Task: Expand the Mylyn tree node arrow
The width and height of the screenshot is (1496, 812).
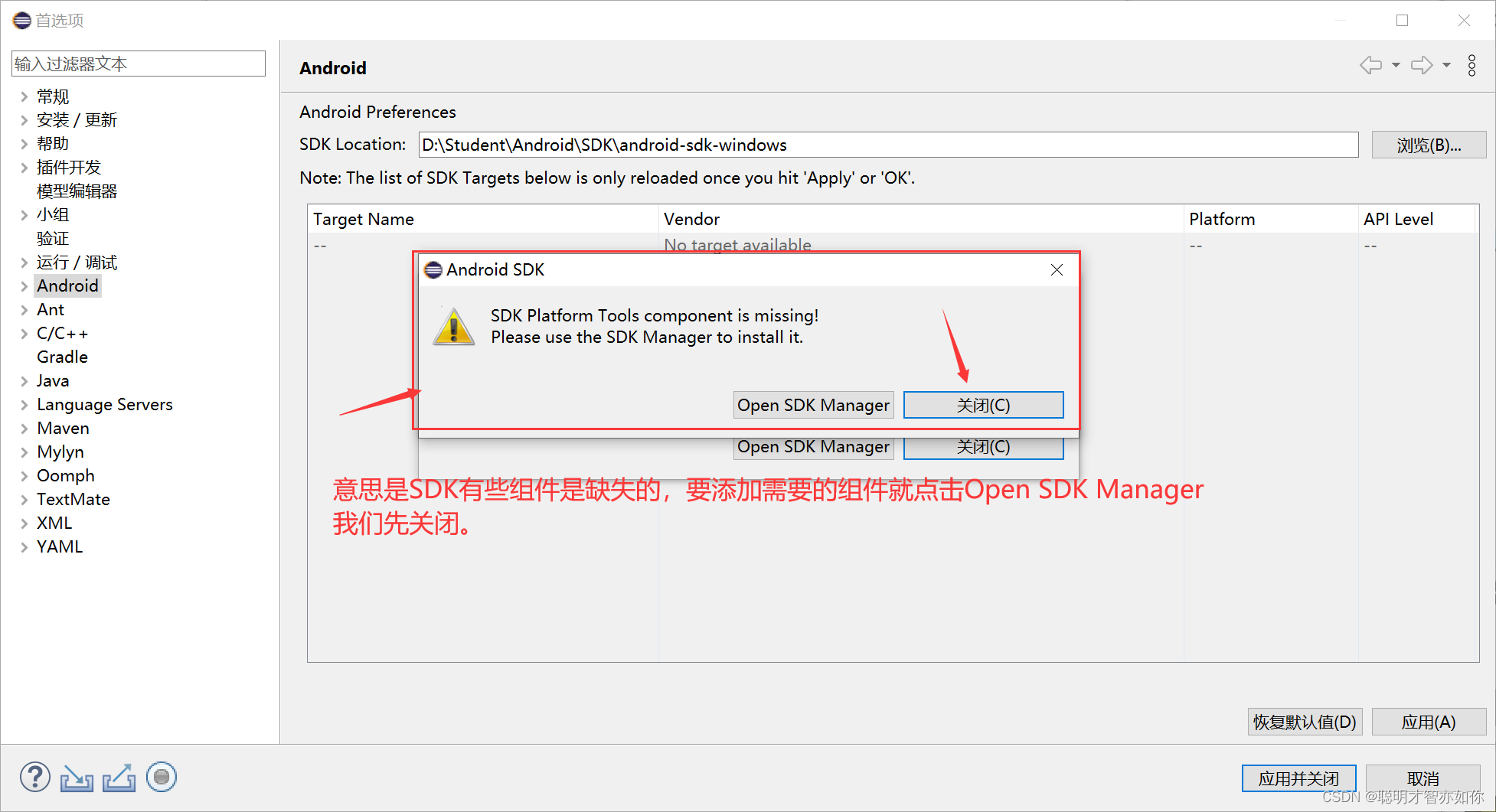Action: click(x=24, y=452)
